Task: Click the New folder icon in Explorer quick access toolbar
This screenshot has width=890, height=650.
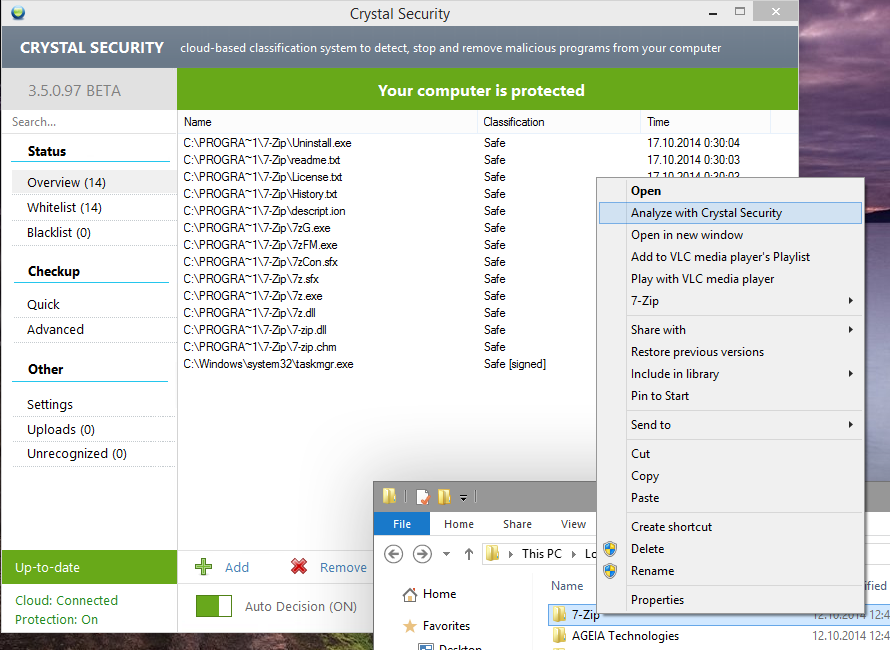Action: 444,497
